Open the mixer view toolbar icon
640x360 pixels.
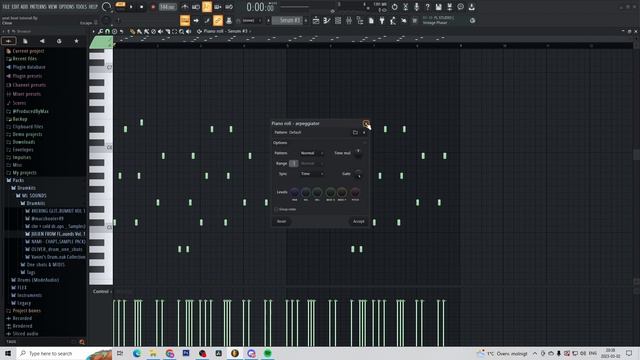coord(349,20)
